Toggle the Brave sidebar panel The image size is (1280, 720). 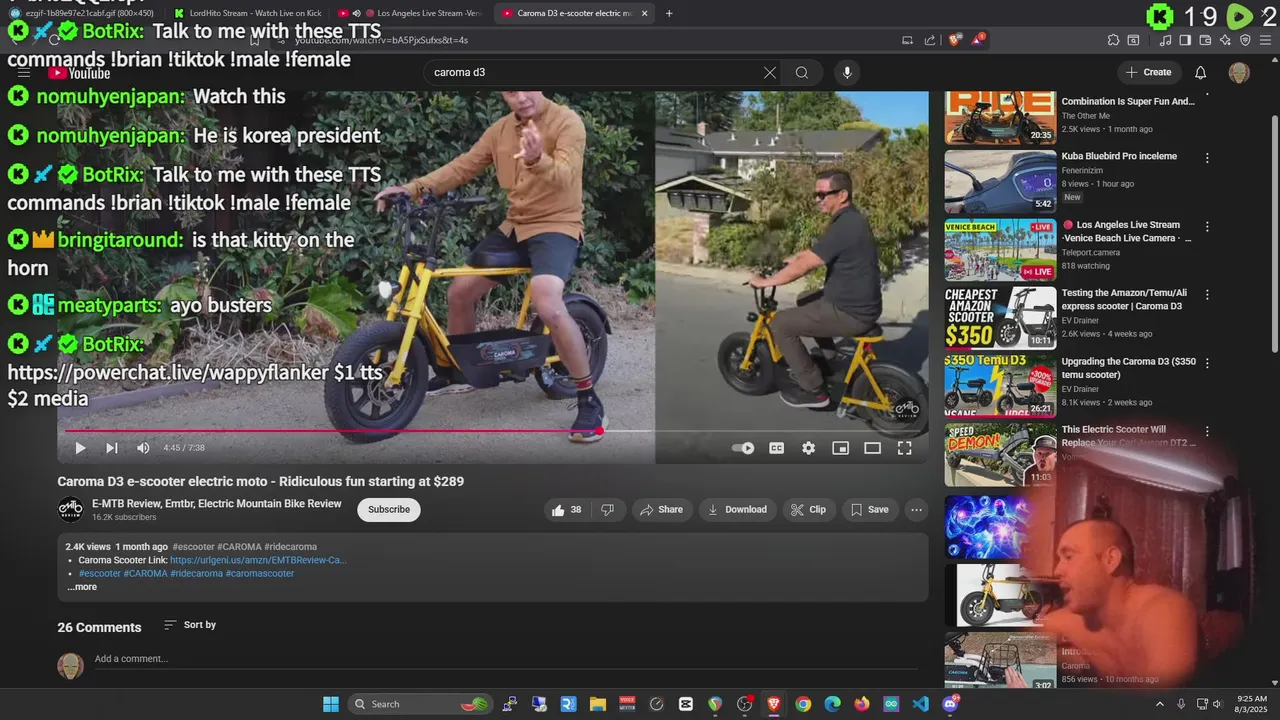[x=1185, y=40]
